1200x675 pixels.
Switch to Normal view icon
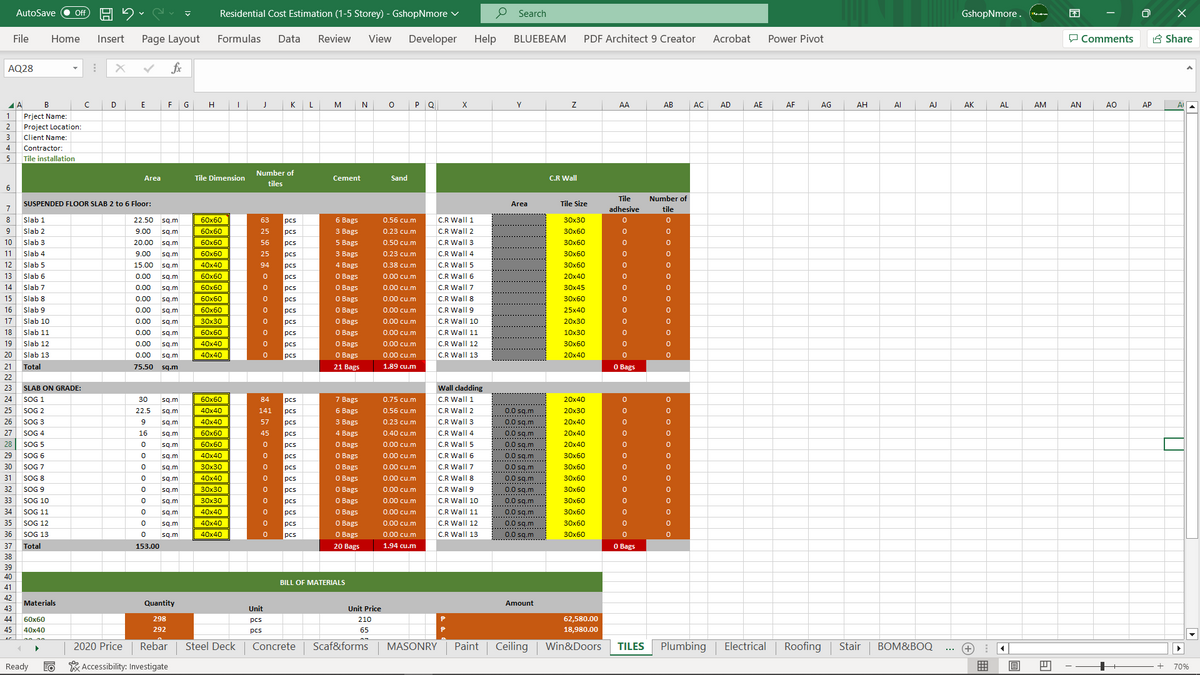click(x=982, y=666)
